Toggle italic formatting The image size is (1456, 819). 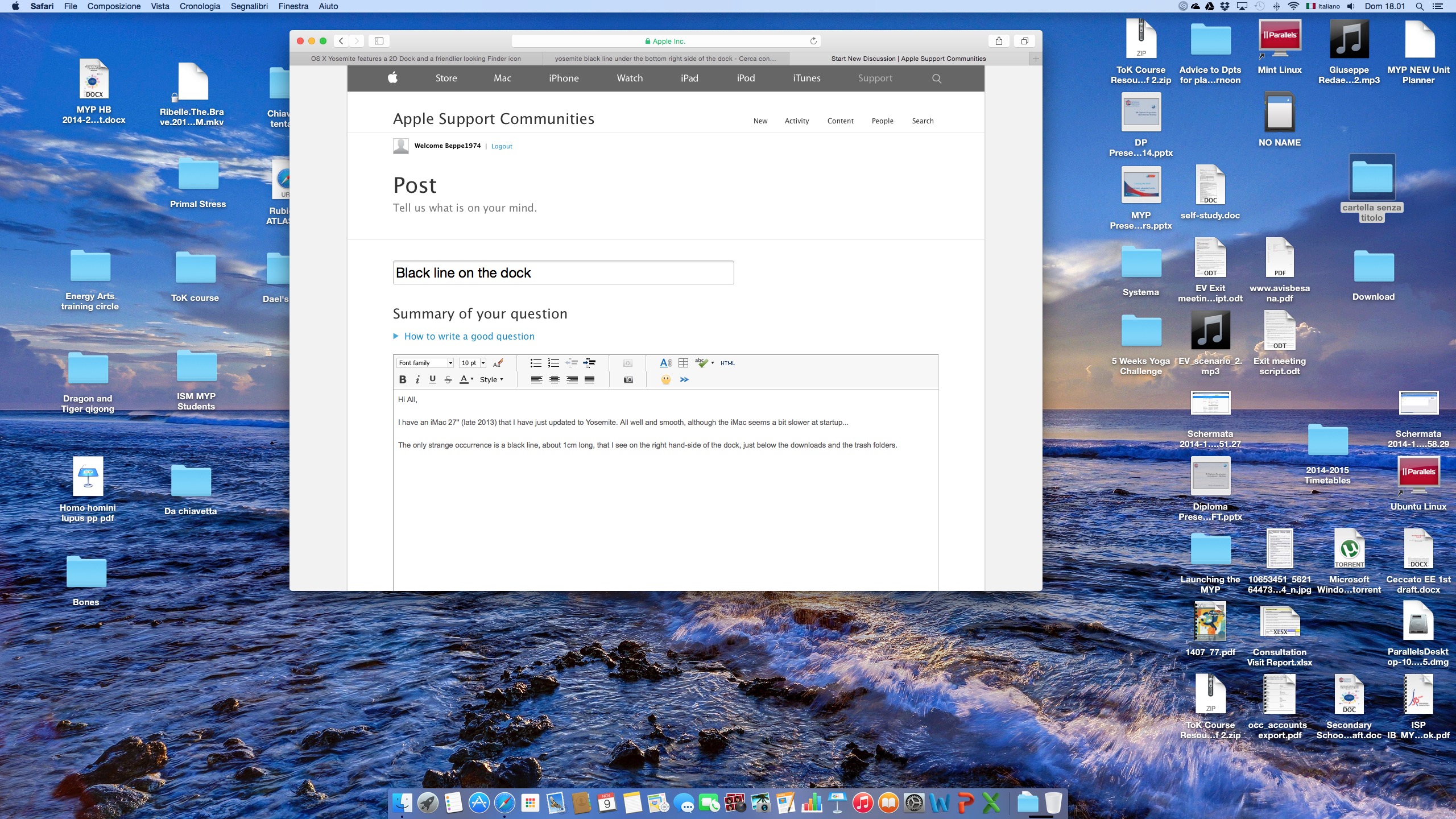[x=417, y=380]
